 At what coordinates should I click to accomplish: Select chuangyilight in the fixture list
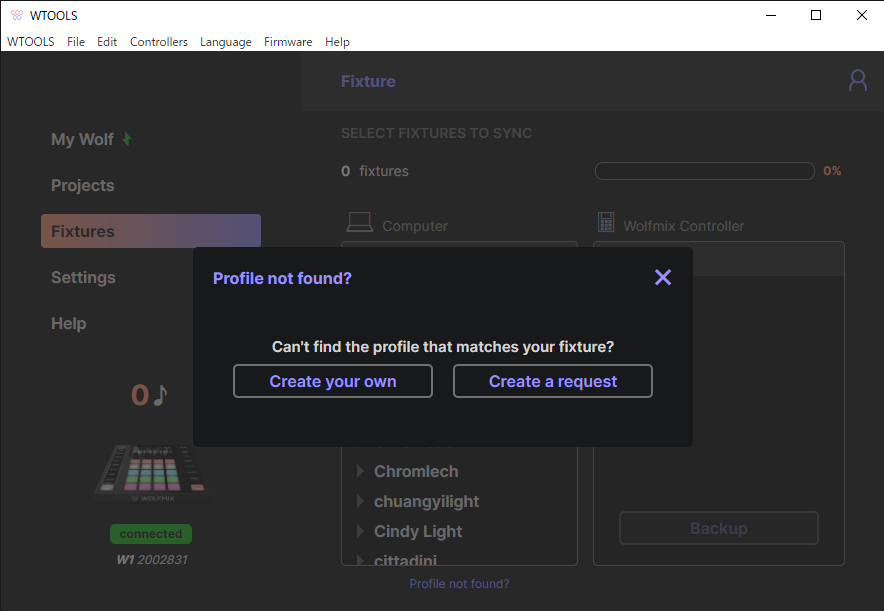(426, 502)
